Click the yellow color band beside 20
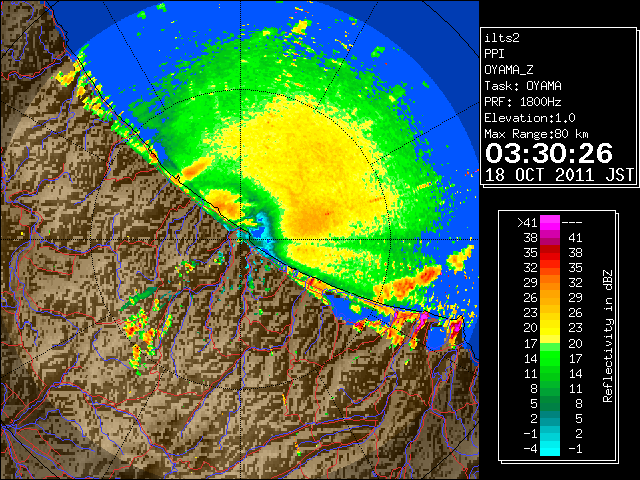The width and height of the screenshot is (640, 480). tap(550, 328)
